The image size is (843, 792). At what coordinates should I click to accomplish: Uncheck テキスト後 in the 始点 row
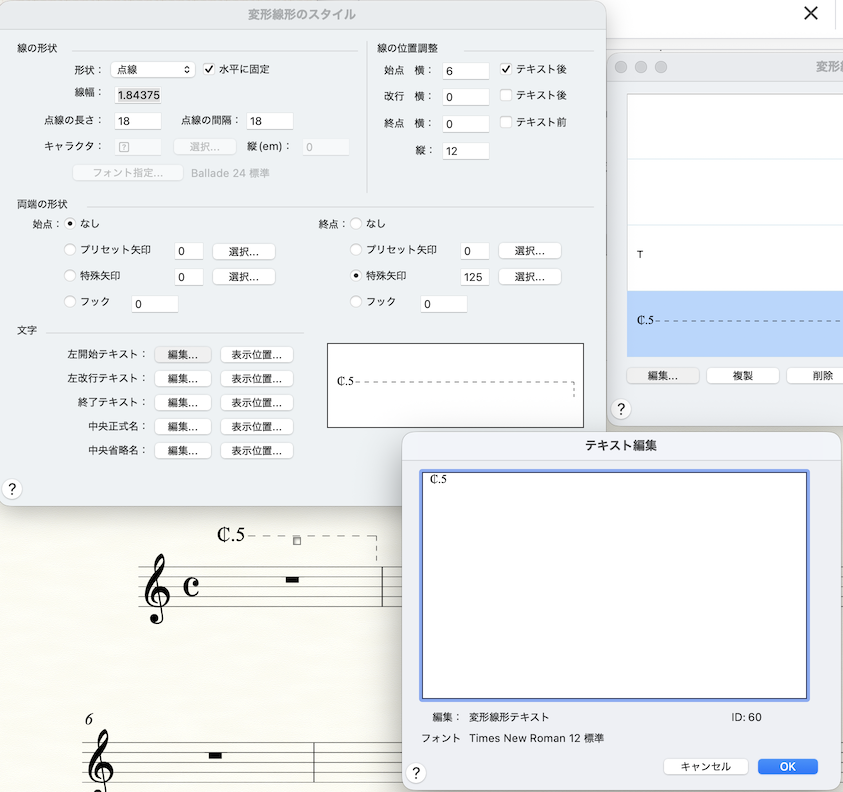[506, 69]
